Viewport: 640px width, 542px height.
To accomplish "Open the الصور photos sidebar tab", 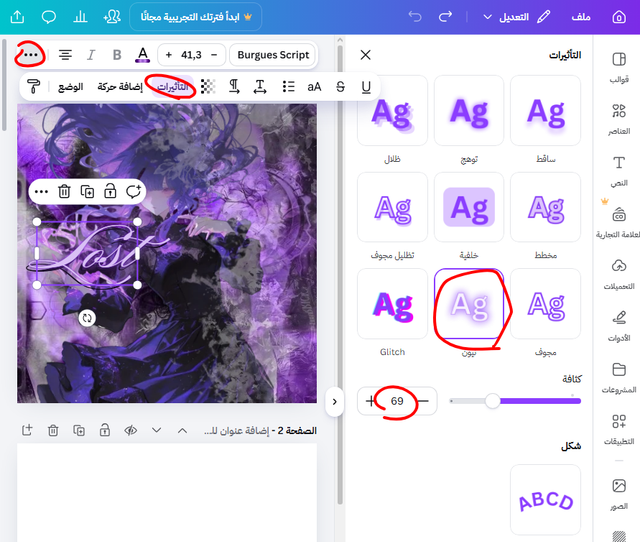I will click(x=619, y=494).
